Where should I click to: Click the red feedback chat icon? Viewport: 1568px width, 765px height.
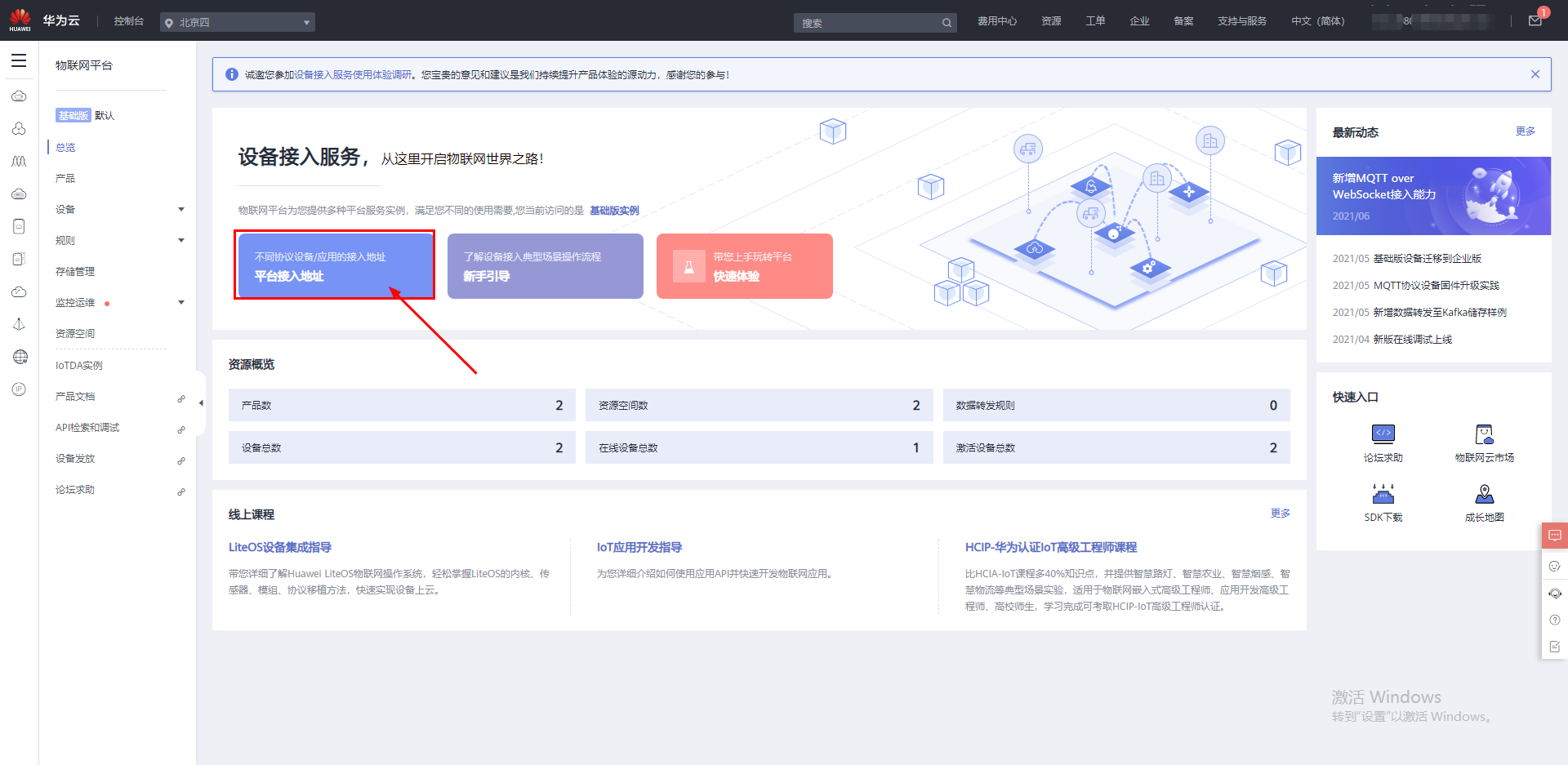click(1554, 536)
